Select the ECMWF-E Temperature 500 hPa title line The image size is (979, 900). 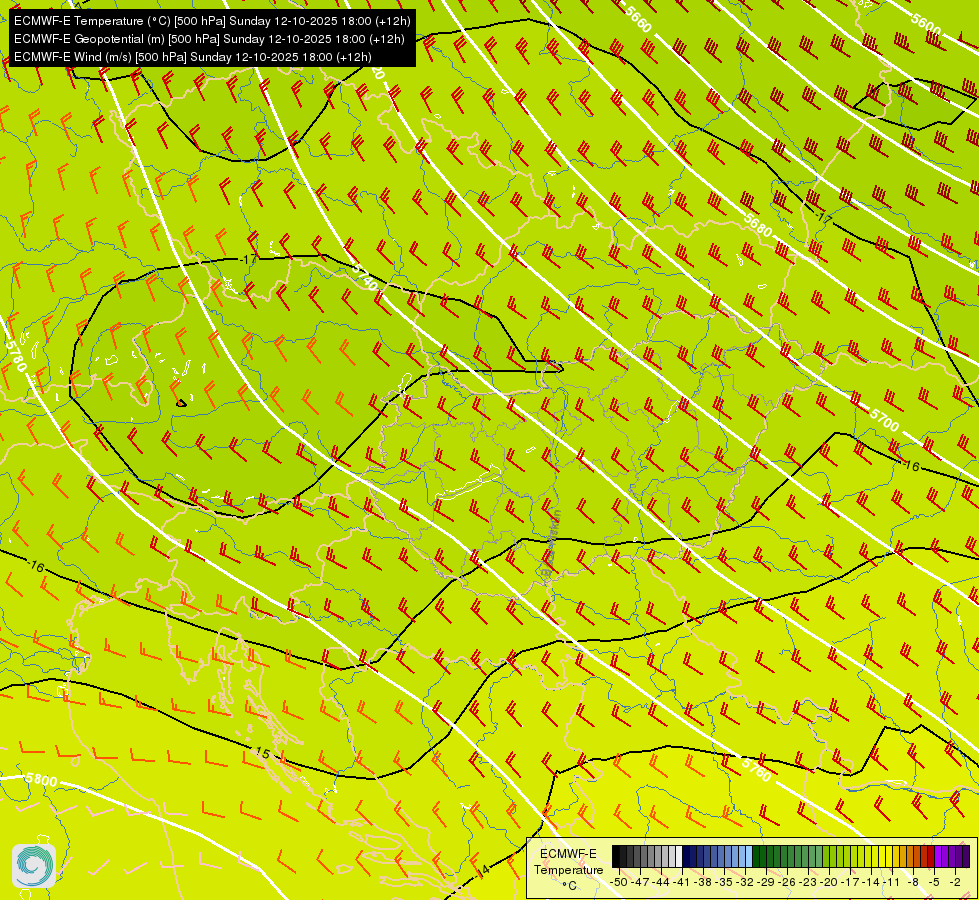point(212,21)
